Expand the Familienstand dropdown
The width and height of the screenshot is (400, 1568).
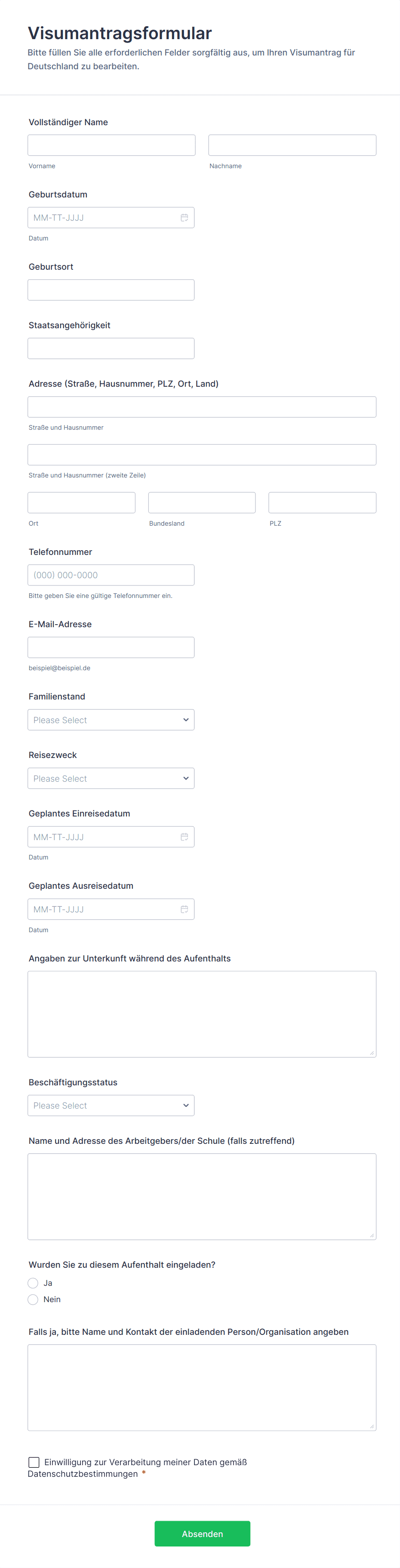111,720
